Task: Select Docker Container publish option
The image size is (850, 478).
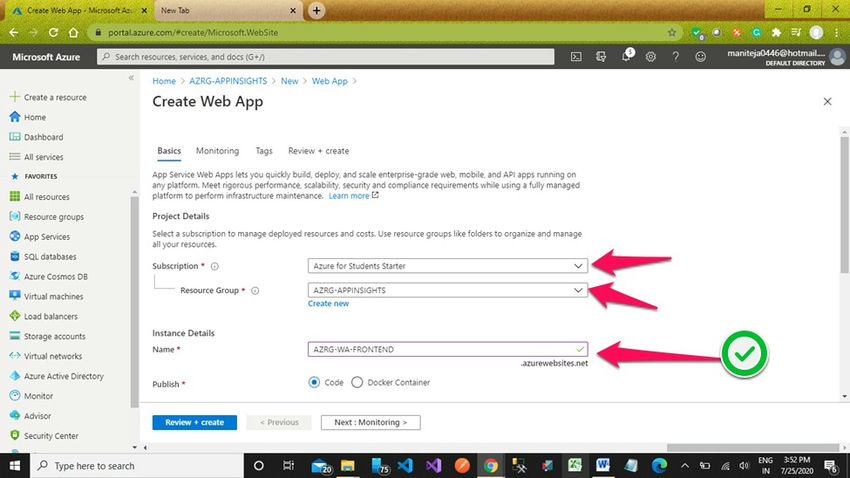Action: (x=357, y=382)
